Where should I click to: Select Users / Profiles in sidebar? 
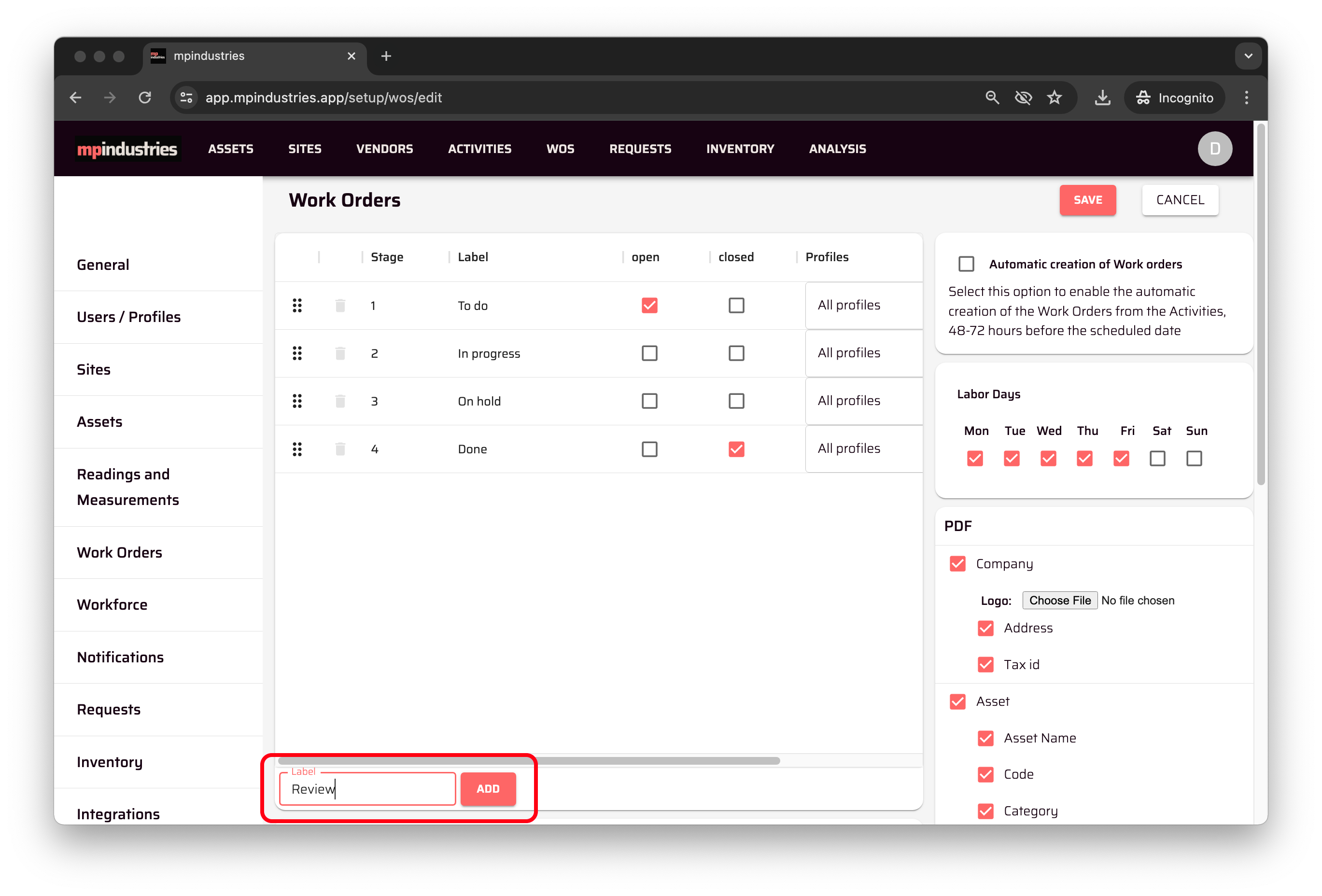(x=128, y=317)
